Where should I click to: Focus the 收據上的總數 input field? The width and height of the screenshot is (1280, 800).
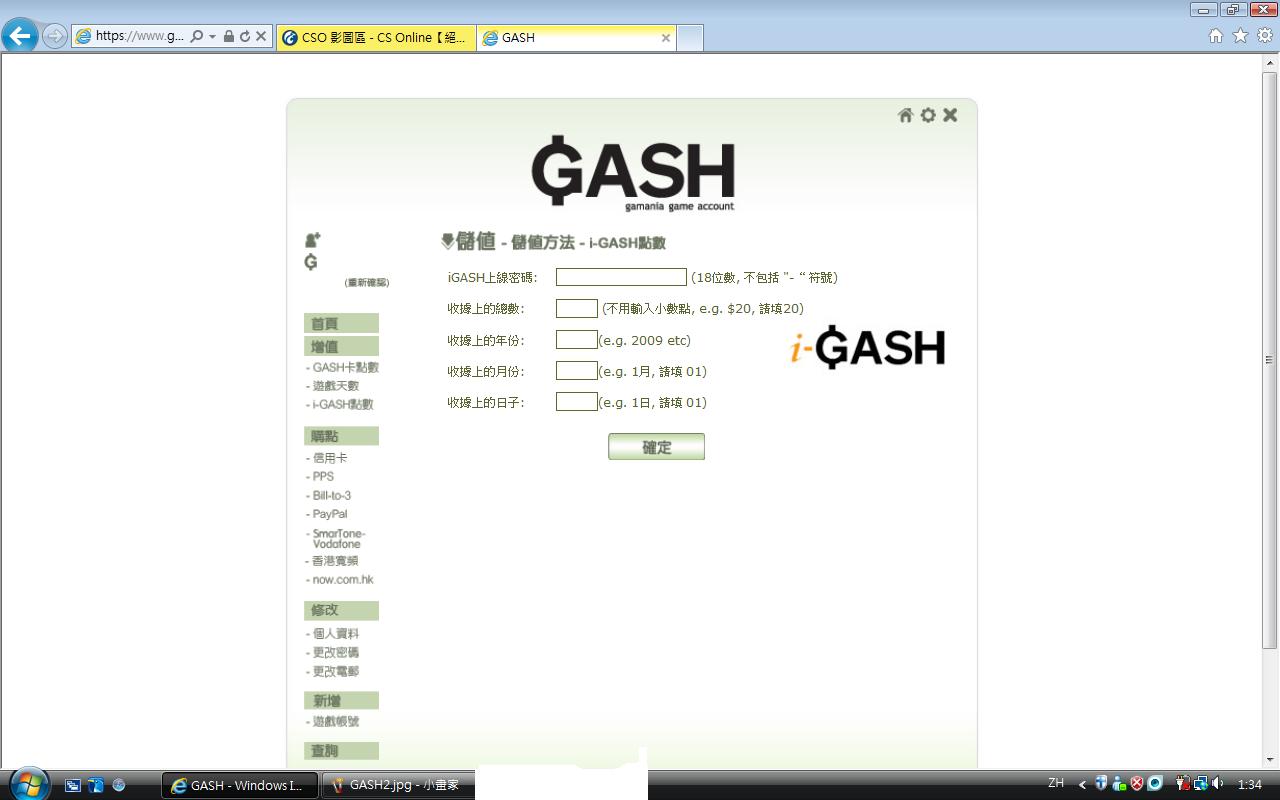[x=577, y=309]
